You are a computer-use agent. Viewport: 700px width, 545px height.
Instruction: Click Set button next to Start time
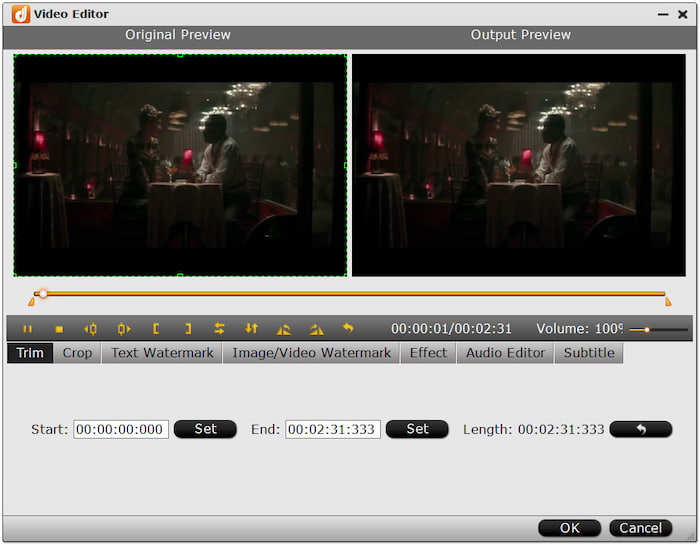tap(205, 429)
